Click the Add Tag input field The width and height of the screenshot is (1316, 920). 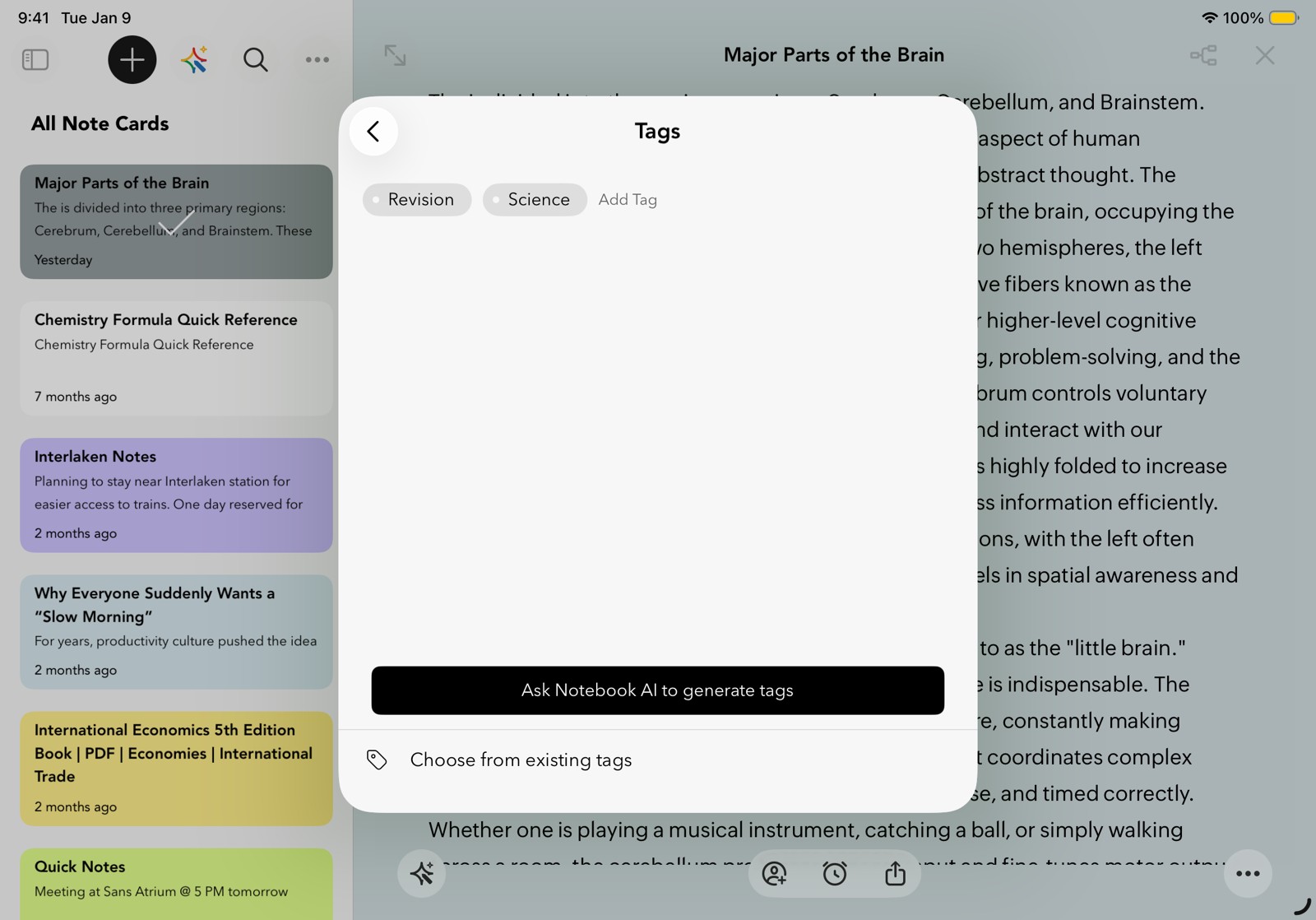[628, 199]
